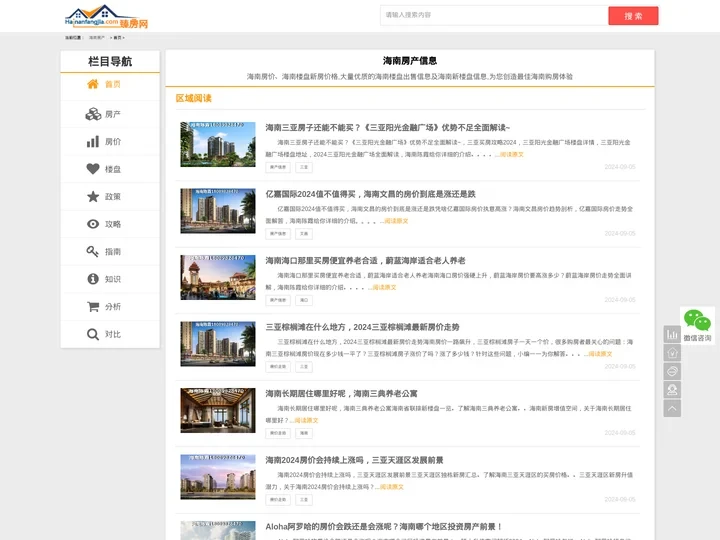Image resolution: width=720 pixels, height=540 pixels.
Task: Select 房价 in the sidebar navigation
Action: tap(110, 141)
